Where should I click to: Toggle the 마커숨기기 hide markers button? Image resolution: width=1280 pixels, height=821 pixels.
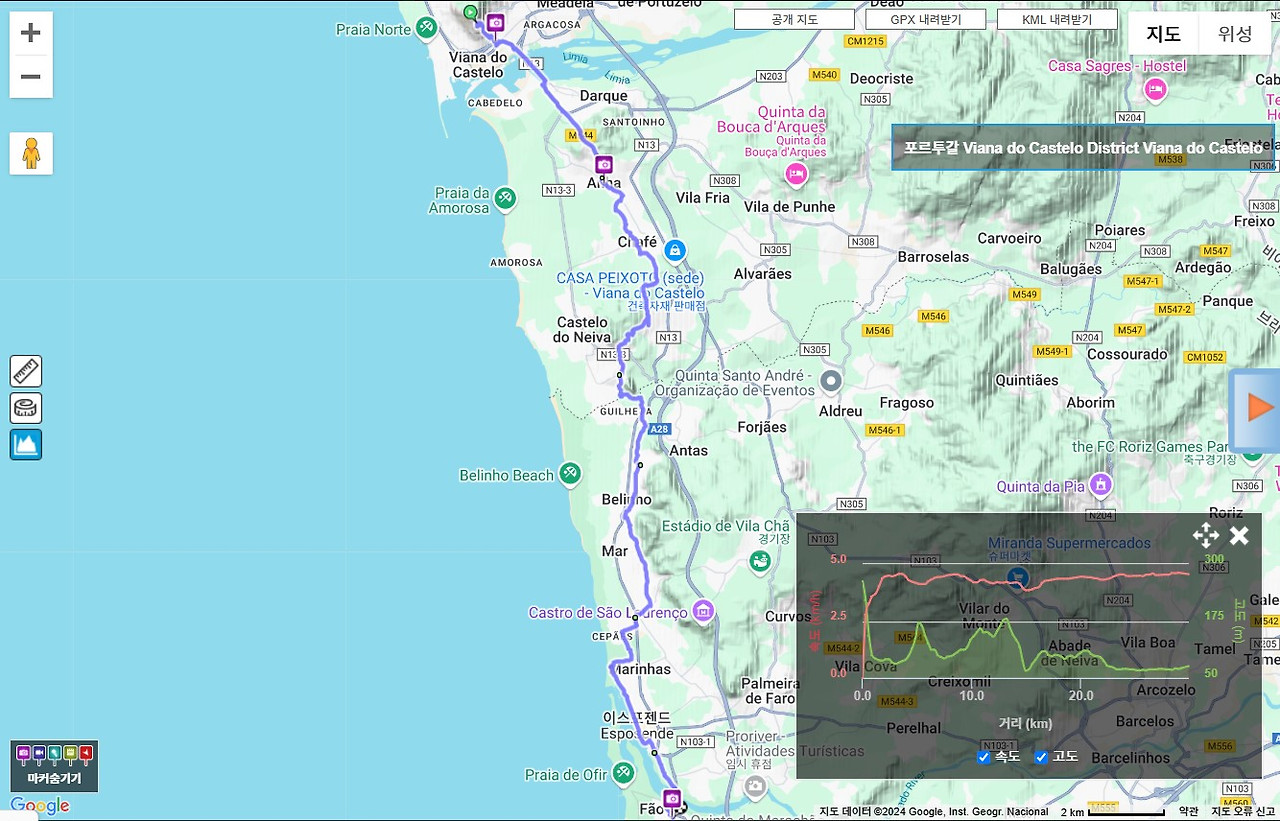click(x=54, y=766)
